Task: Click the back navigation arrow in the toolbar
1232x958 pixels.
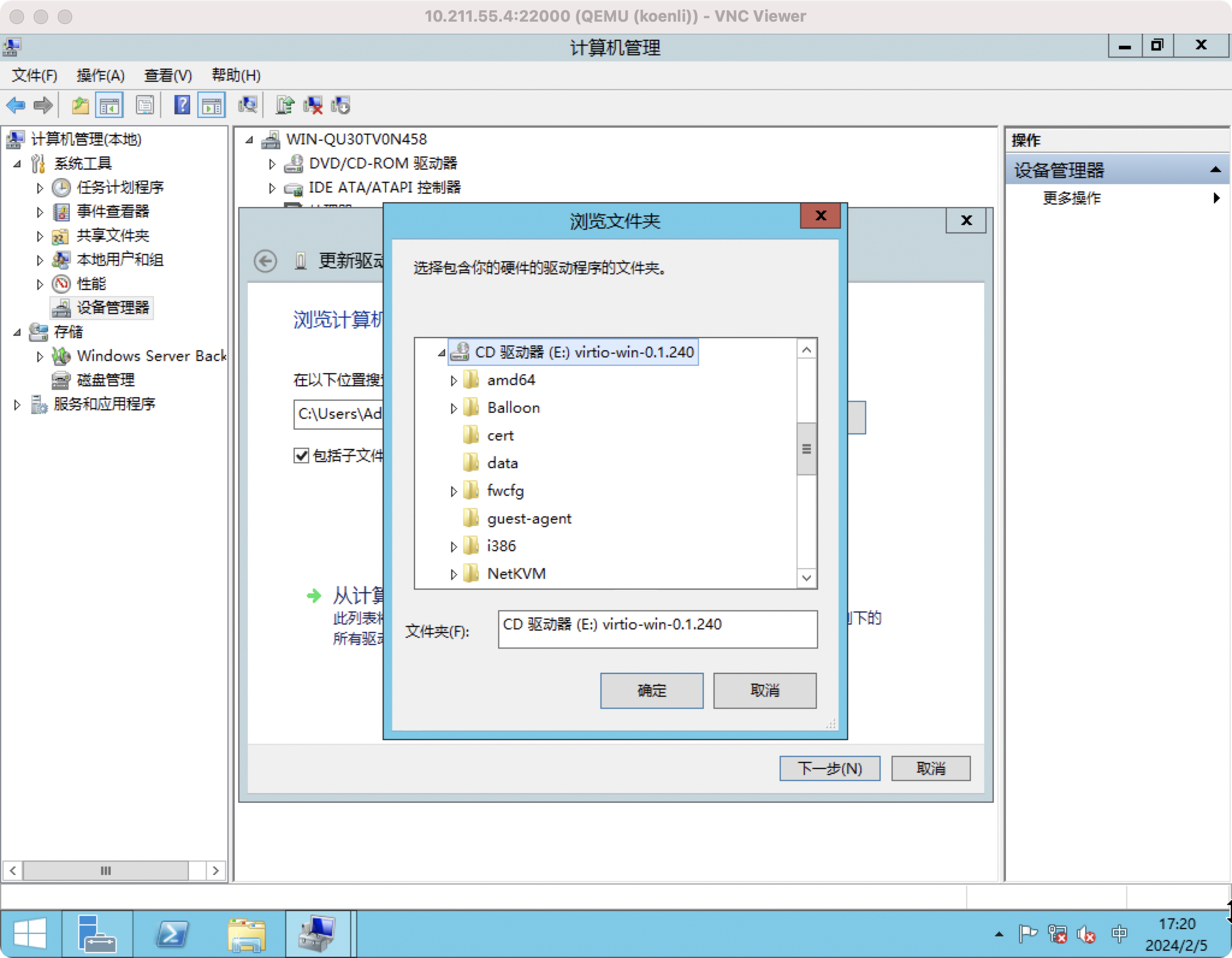Action: [16, 105]
